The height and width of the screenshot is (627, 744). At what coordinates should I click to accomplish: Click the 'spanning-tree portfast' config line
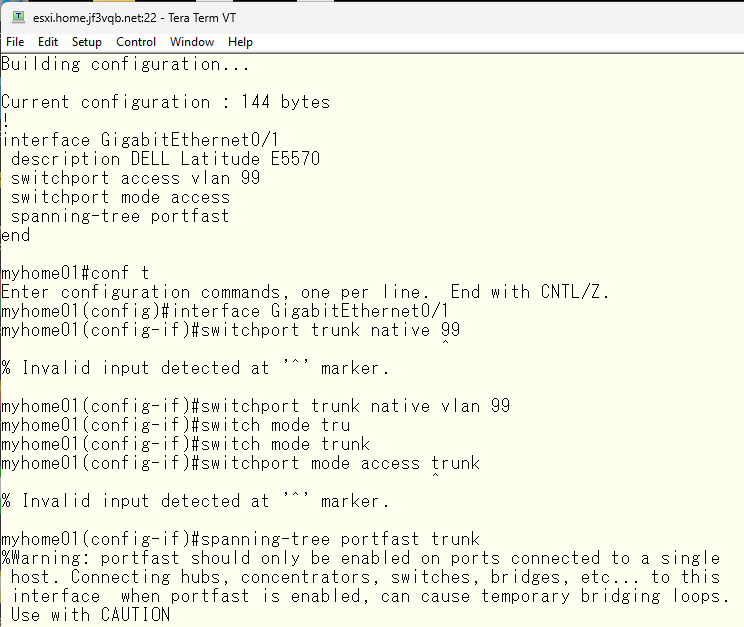coord(120,216)
